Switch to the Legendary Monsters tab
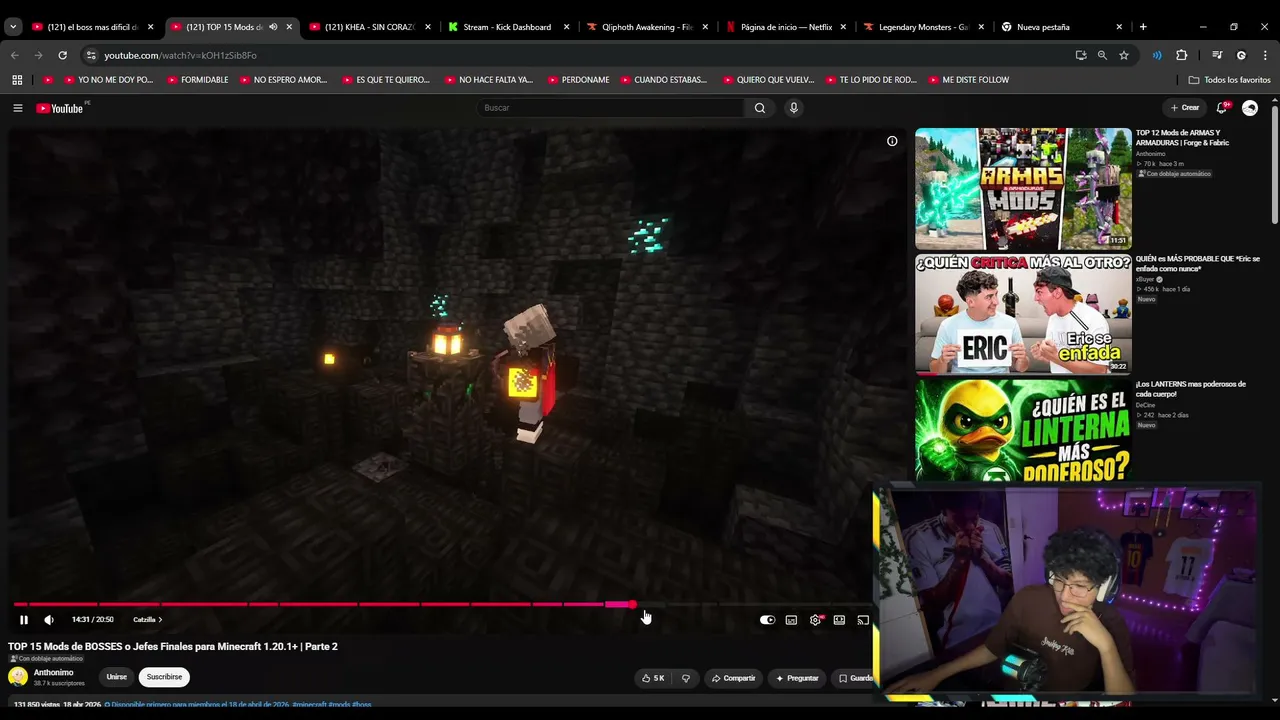Screen dimensions: 1280x720 tap(924, 27)
